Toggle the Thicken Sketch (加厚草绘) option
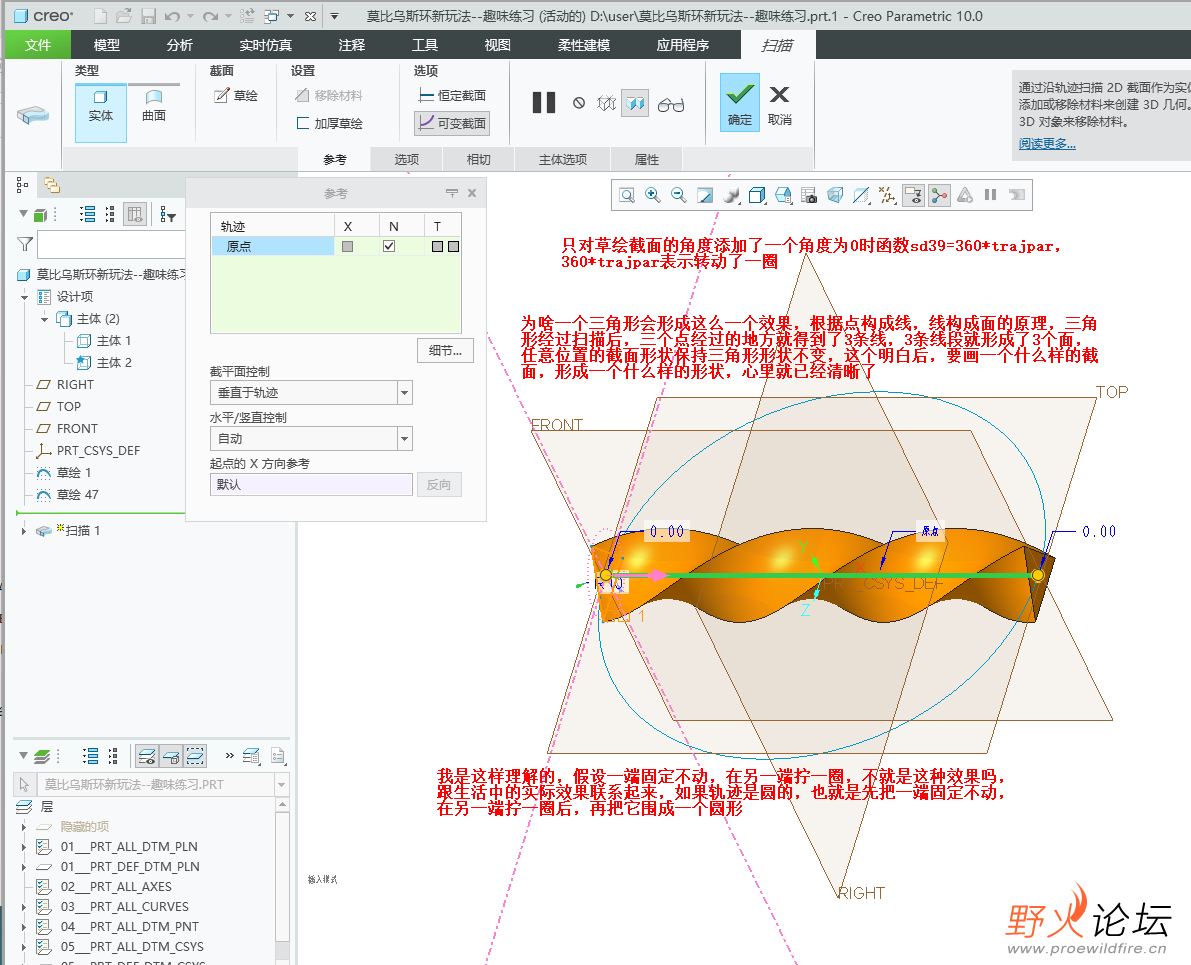The height and width of the screenshot is (965, 1191). pyautogui.click(x=330, y=123)
